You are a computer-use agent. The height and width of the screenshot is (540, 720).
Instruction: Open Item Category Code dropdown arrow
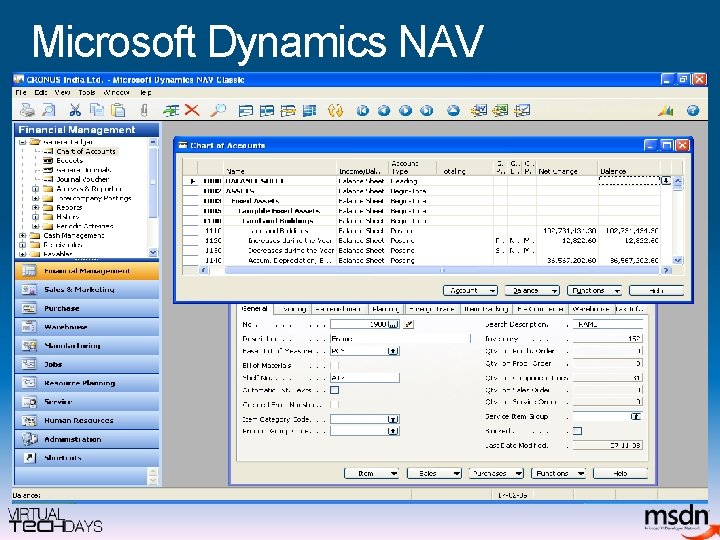tap(393, 419)
